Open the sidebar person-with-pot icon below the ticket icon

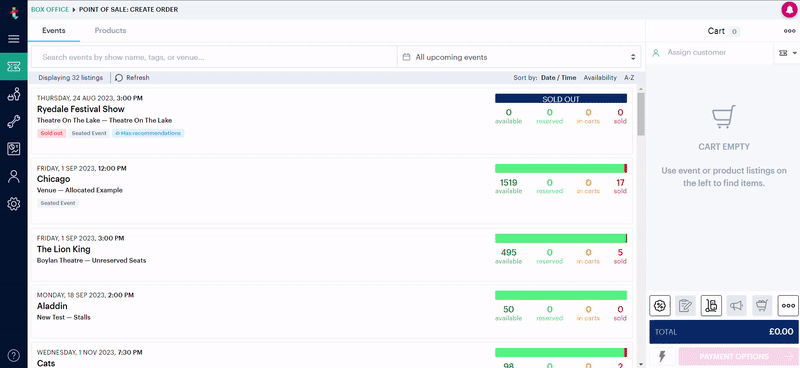(x=14, y=94)
